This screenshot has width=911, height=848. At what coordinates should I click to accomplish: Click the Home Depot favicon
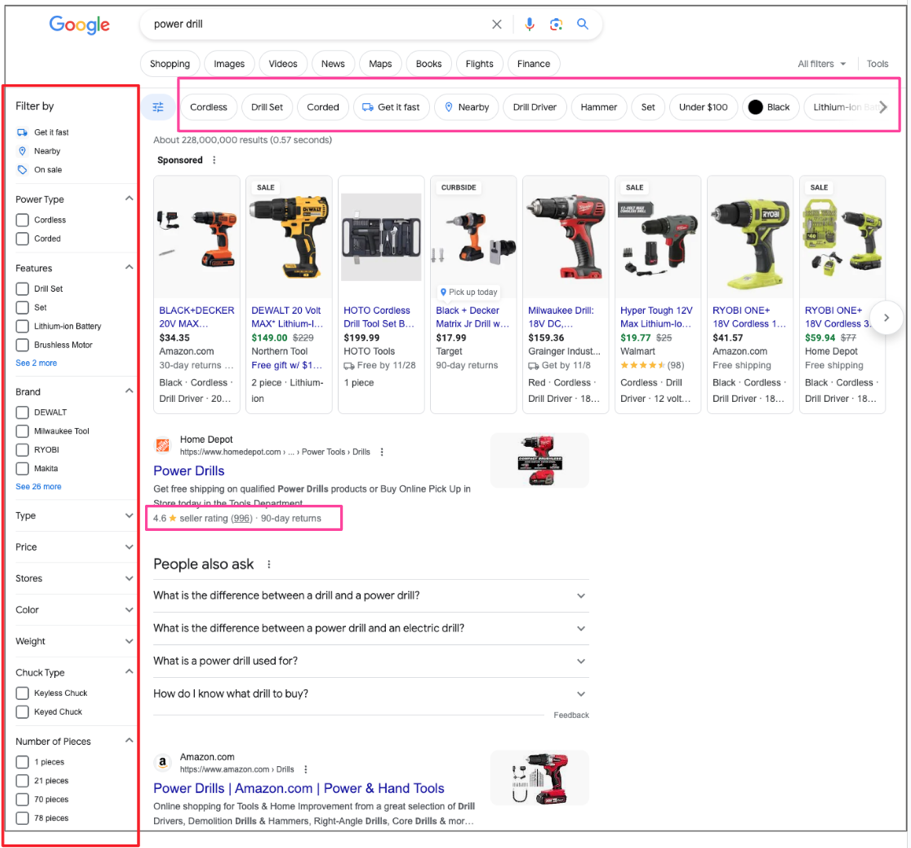(x=163, y=445)
